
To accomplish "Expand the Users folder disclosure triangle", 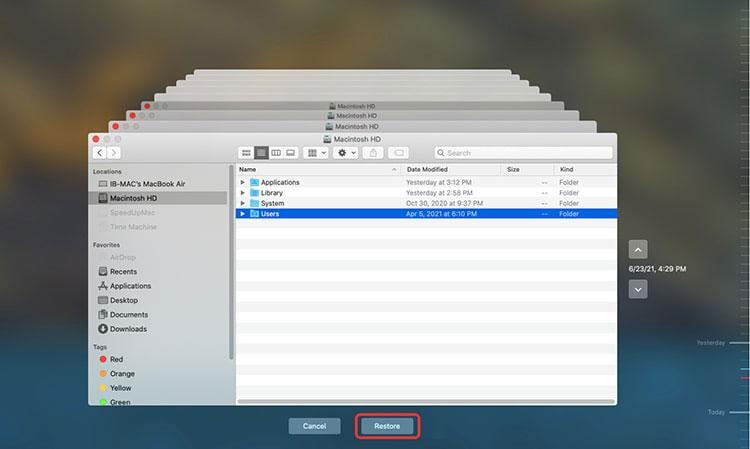I will click(x=243, y=214).
